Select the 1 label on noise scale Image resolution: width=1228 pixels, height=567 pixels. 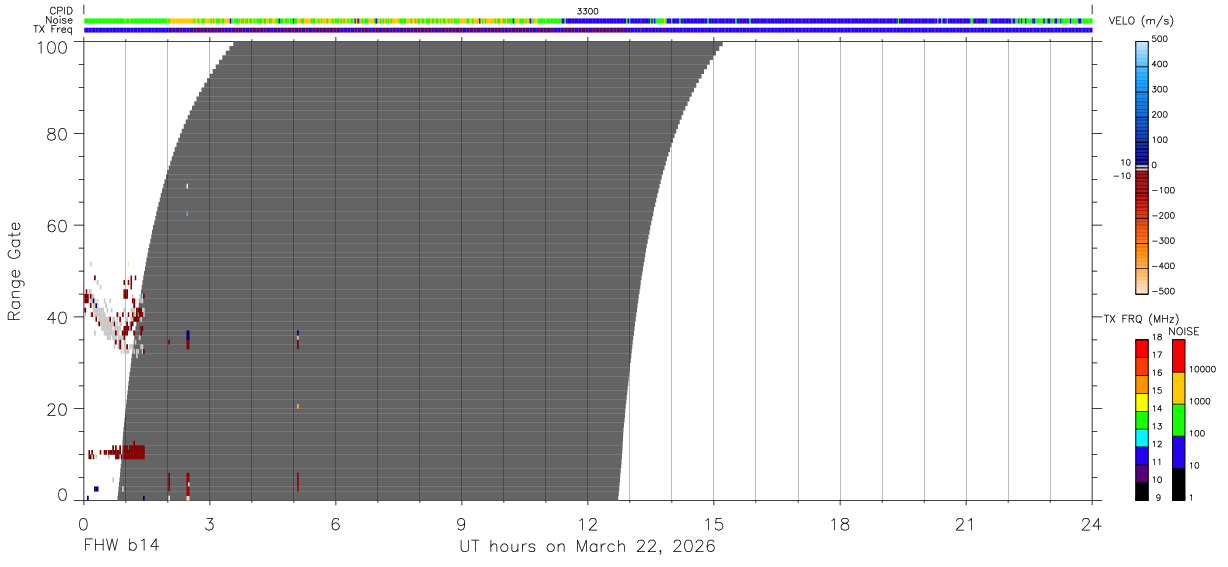tap(1192, 497)
